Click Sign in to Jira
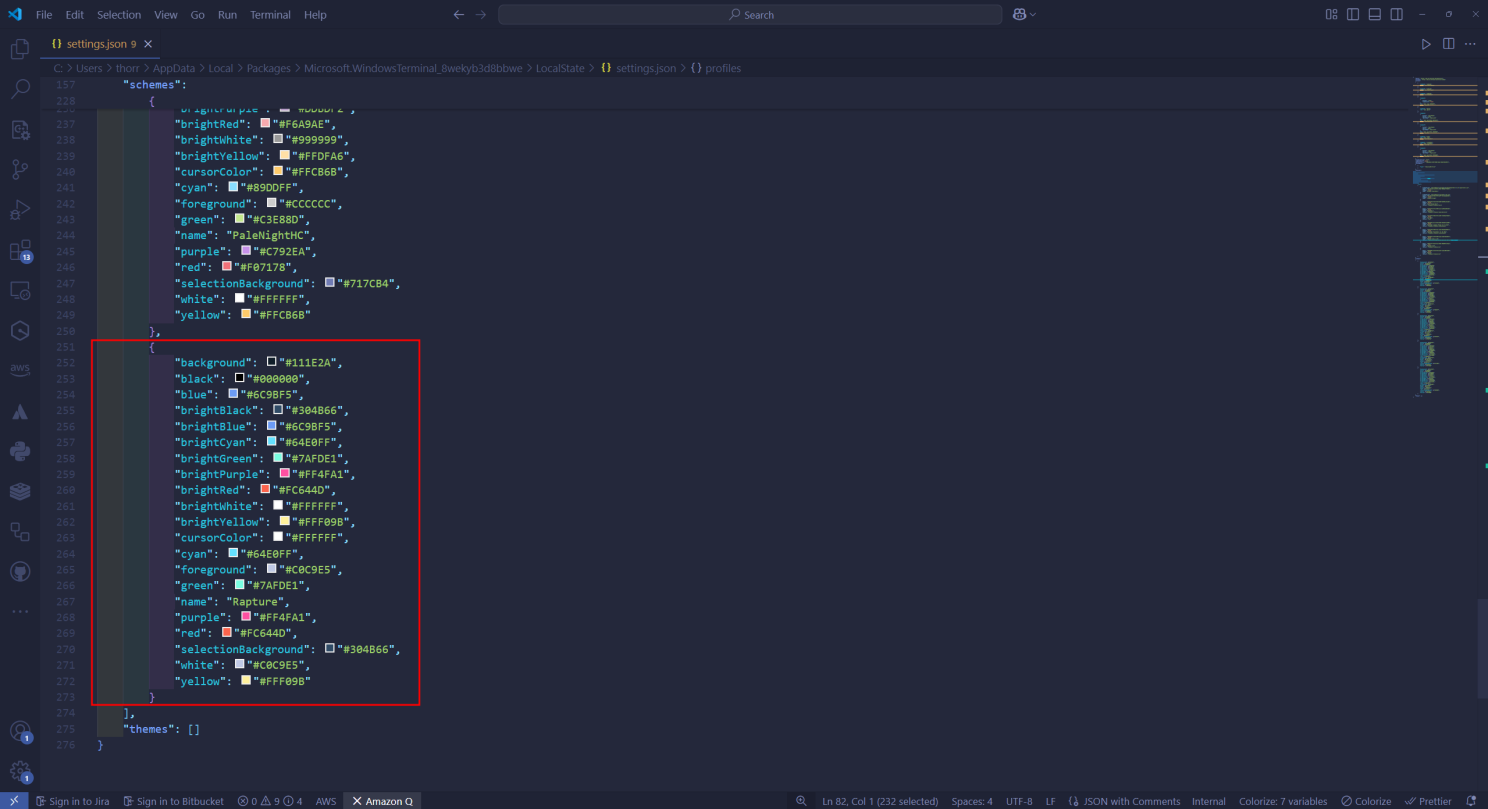1488x809 pixels. pyautogui.click(x=72, y=801)
